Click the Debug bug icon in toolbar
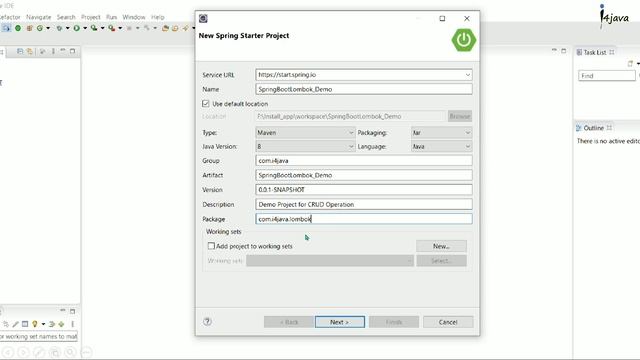The image size is (640, 360). pyautogui.click(x=60, y=28)
